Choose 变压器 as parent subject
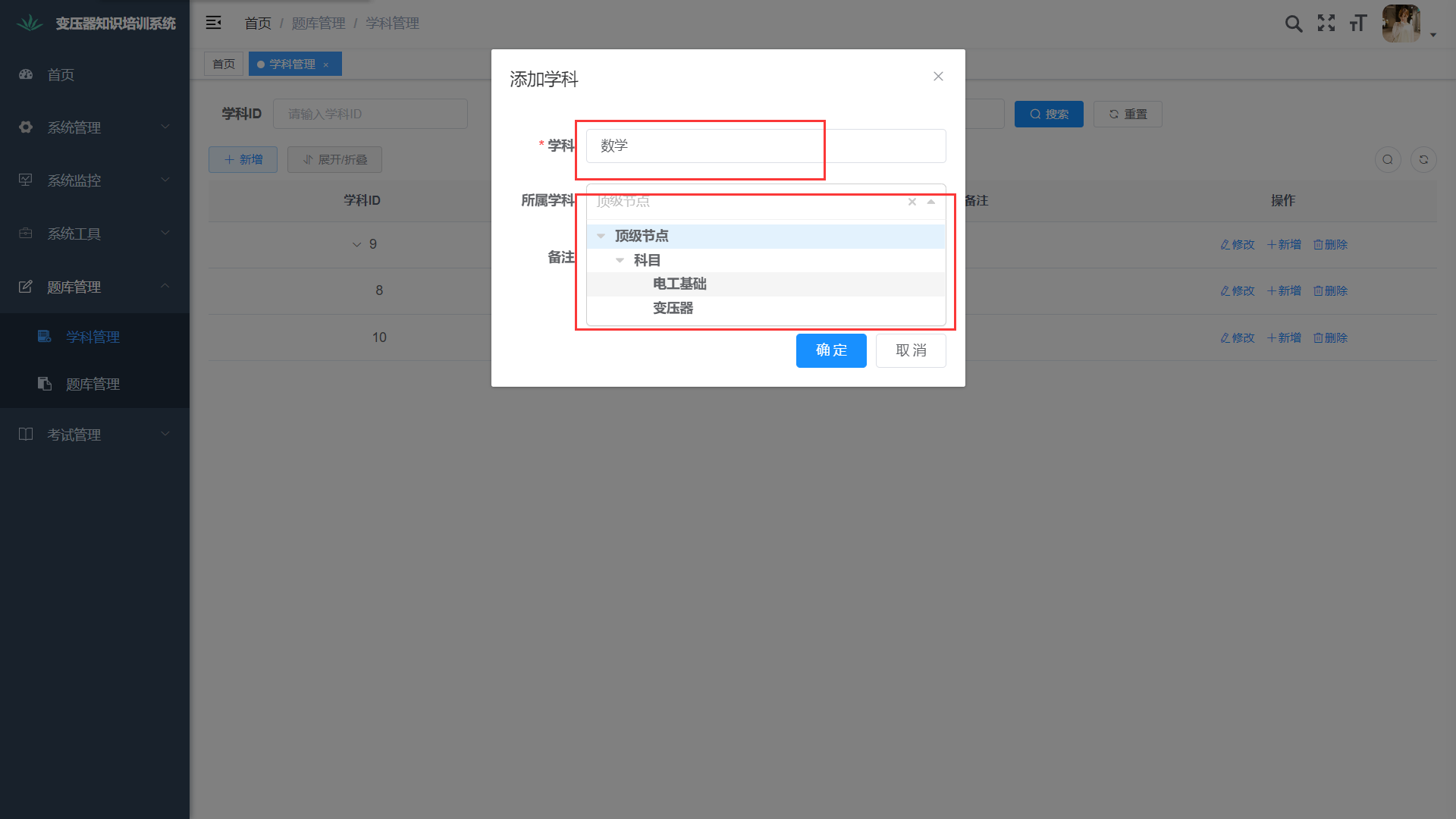This screenshot has height=819, width=1456. click(673, 308)
